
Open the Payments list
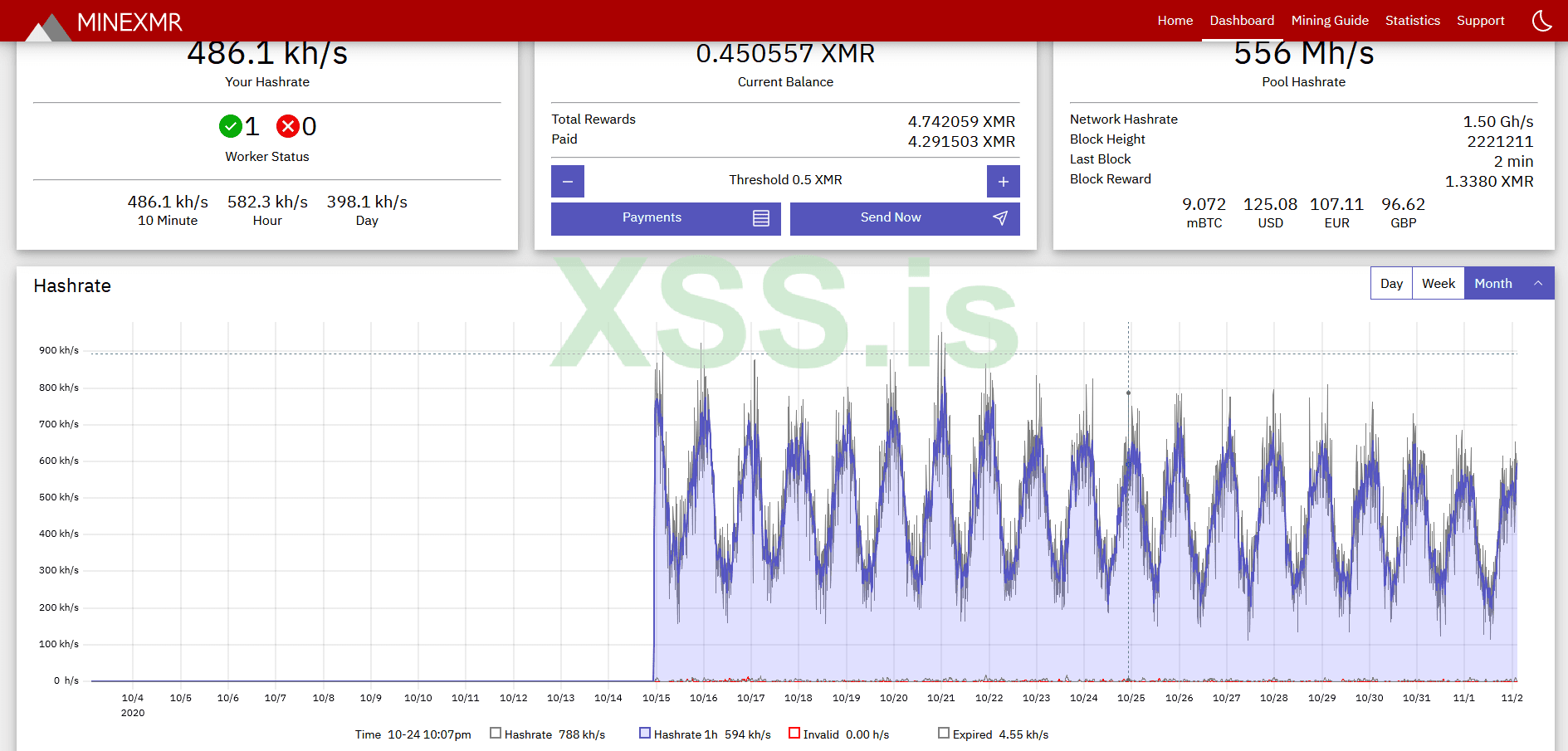pos(666,218)
